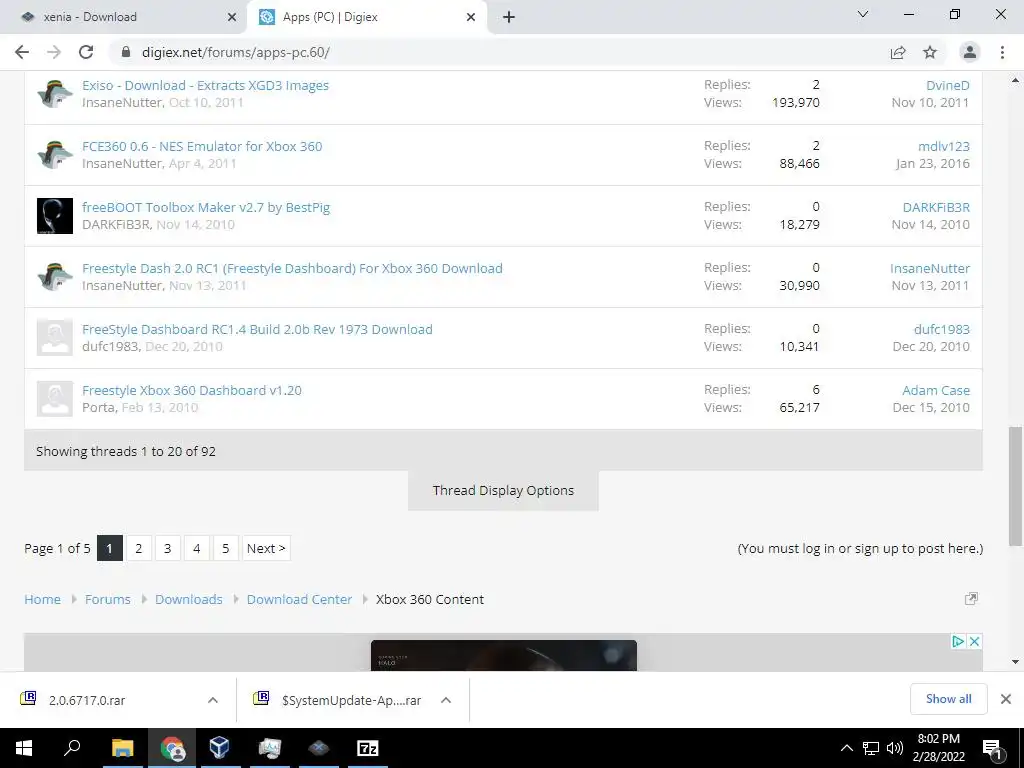Close the xenia - Download tab

(232, 17)
